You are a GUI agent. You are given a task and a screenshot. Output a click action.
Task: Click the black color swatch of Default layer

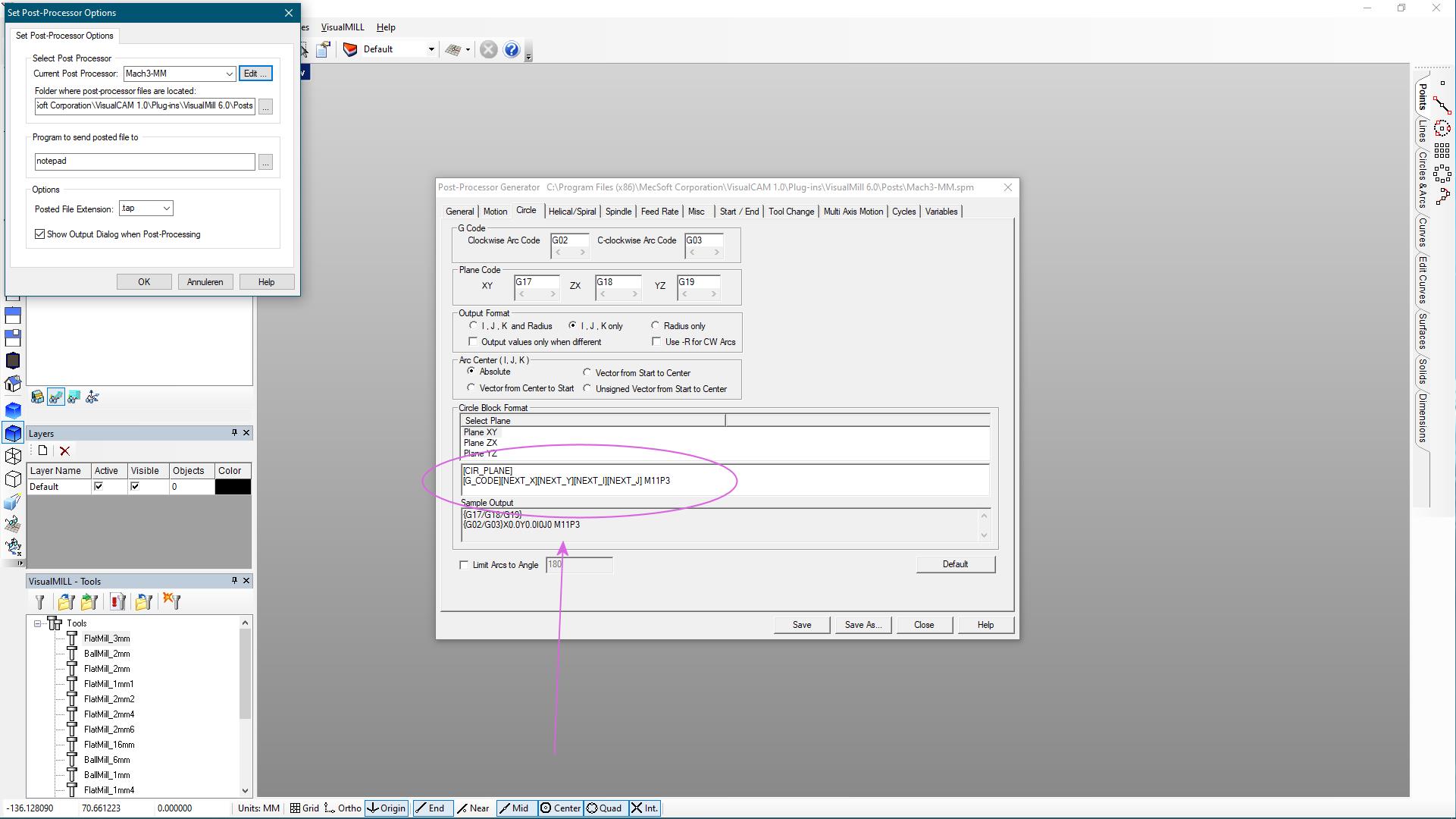tap(233, 487)
